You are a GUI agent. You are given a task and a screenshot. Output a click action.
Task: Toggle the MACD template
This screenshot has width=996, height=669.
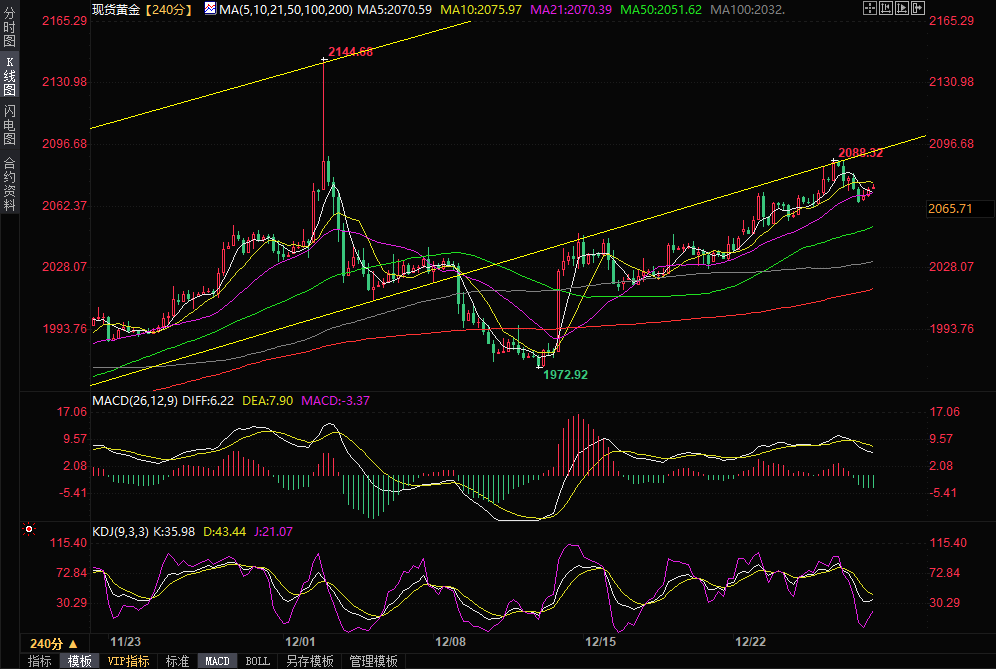click(217, 661)
